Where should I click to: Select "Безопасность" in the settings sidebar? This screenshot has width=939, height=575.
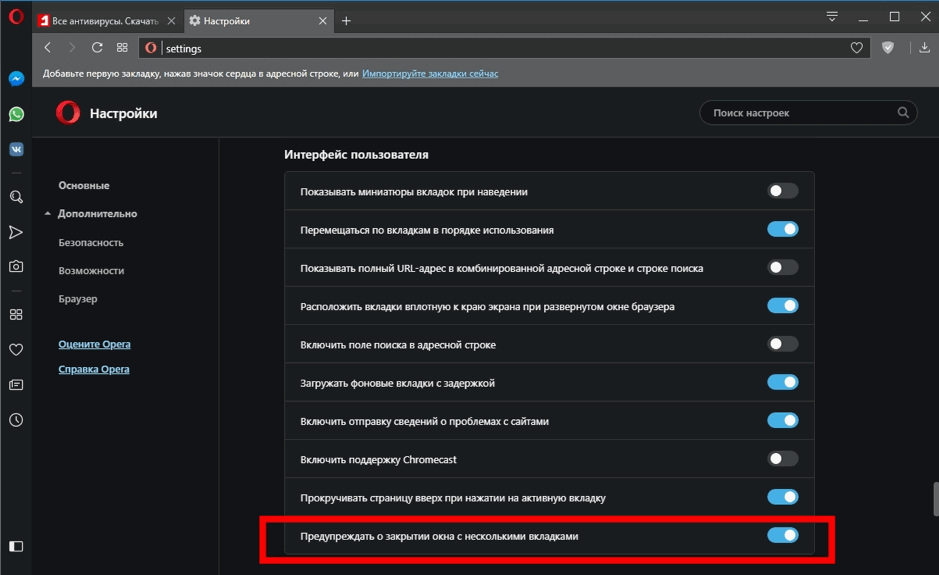[x=91, y=243]
